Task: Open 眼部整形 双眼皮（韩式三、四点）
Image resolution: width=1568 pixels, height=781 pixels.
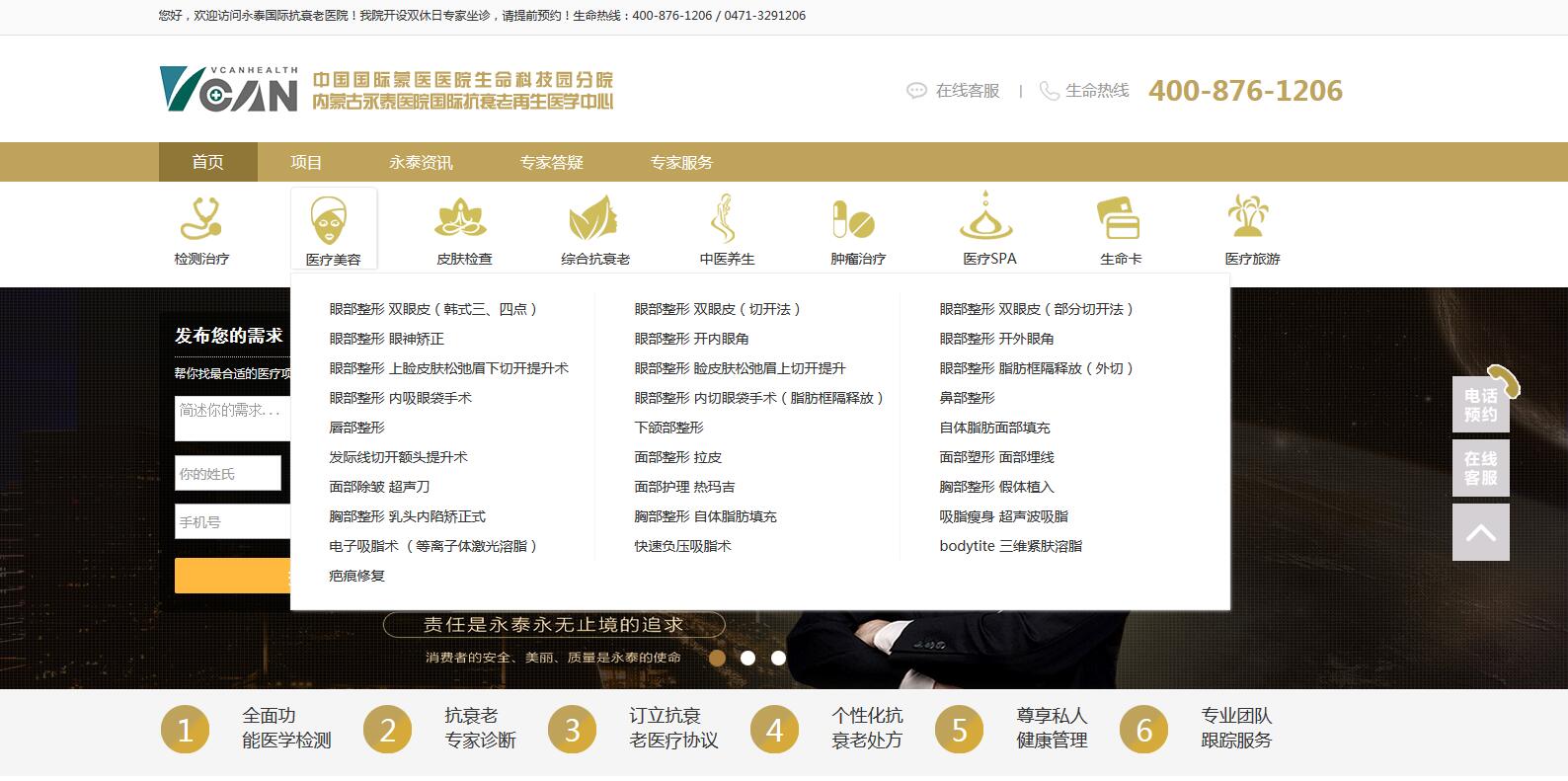Action: tap(435, 309)
